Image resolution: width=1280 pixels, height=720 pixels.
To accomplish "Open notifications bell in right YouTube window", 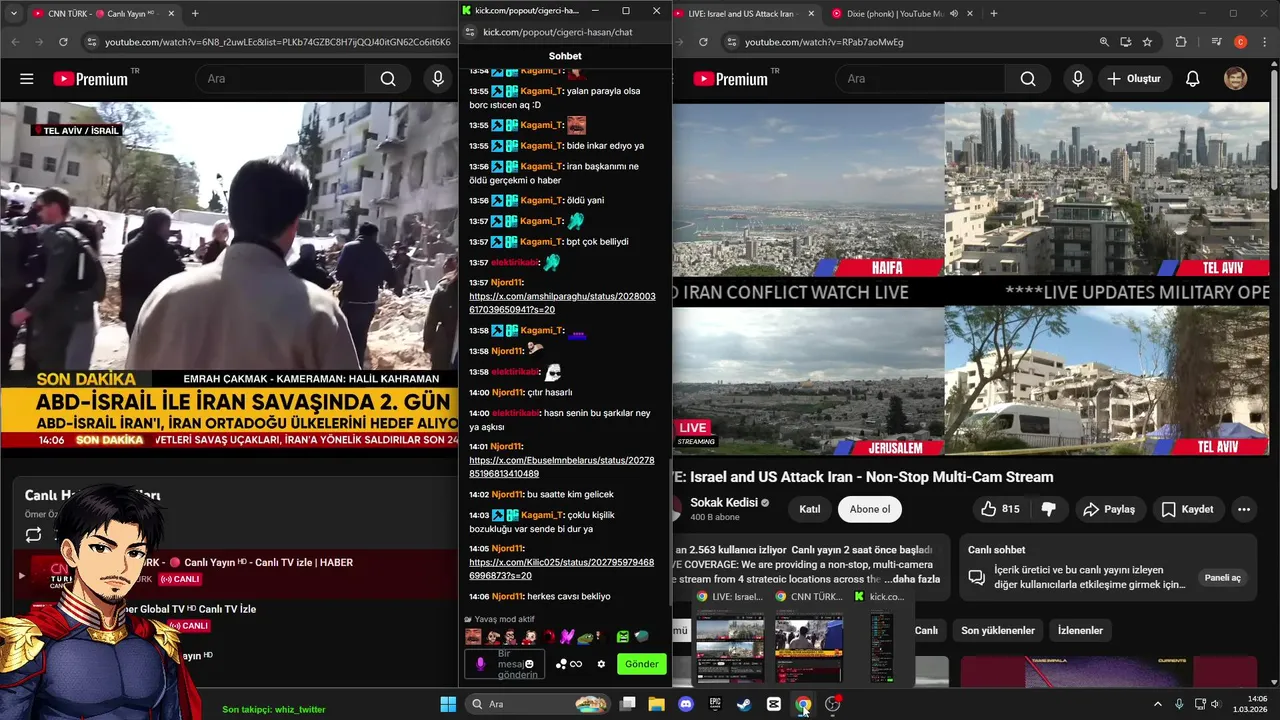I will click(1192, 79).
